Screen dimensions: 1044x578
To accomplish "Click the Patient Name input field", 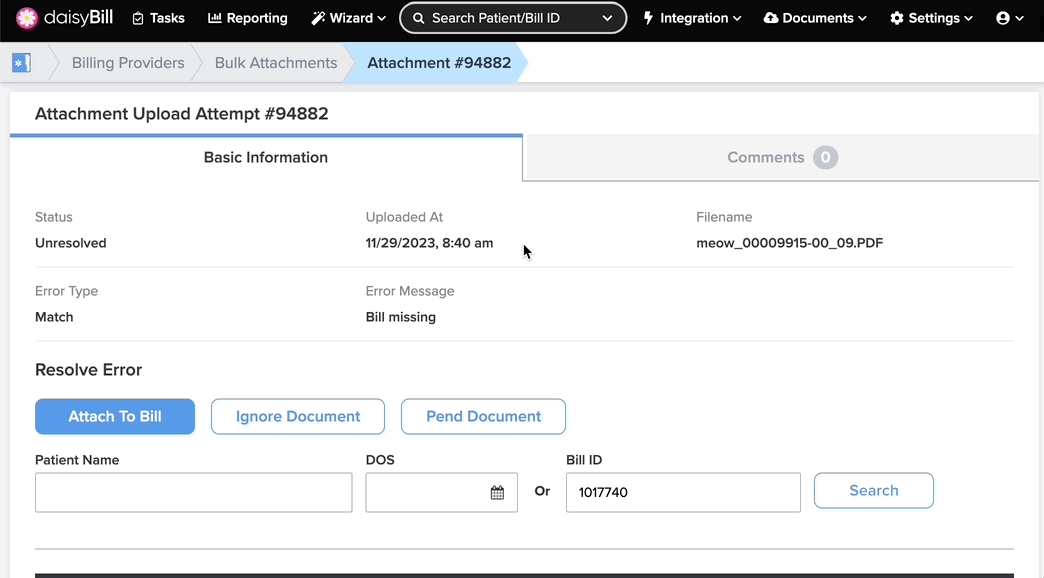I will (194, 492).
